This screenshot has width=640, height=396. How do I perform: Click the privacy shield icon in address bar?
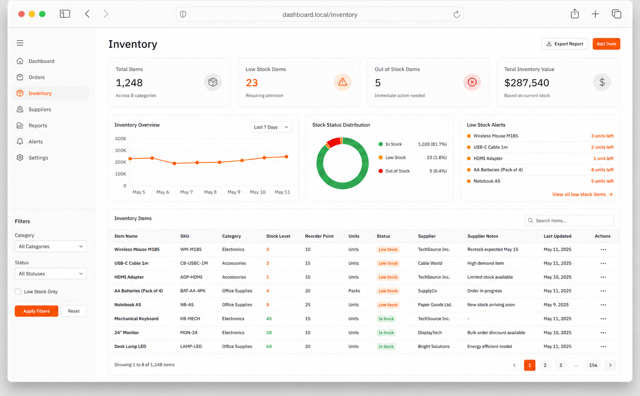tap(183, 14)
